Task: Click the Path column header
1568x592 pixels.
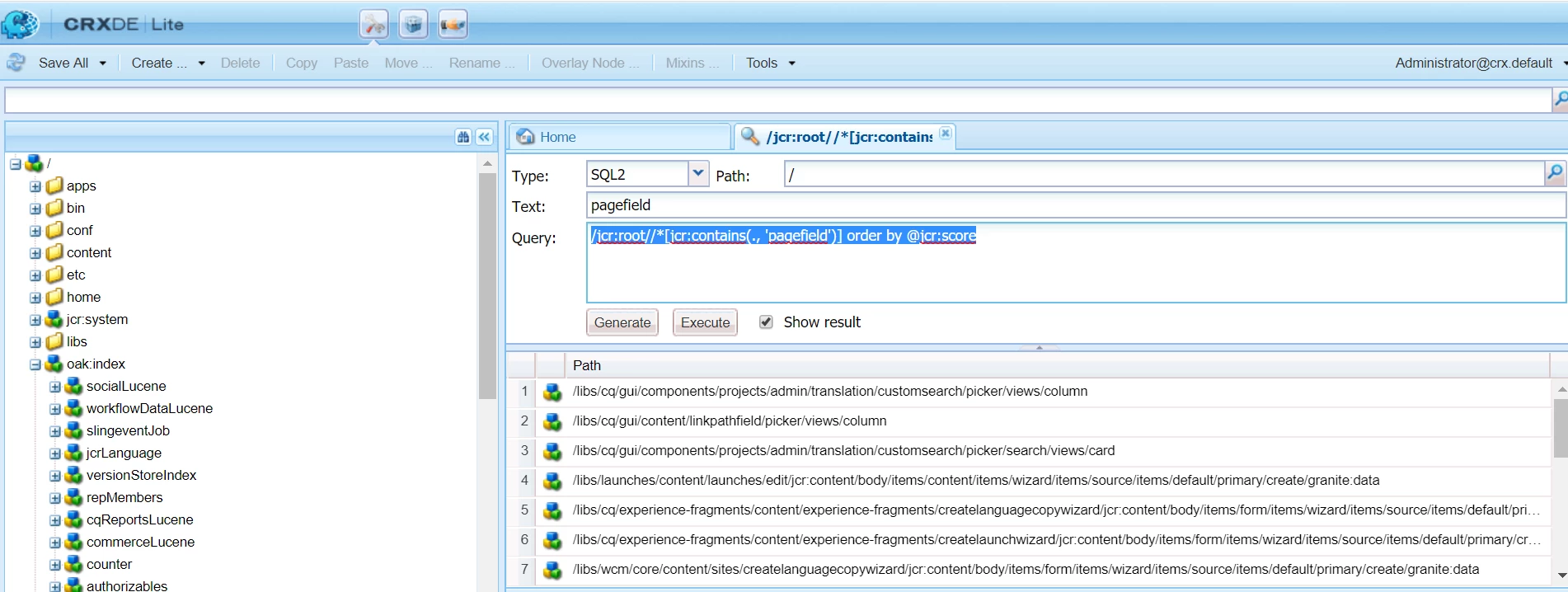Action: (1057, 365)
